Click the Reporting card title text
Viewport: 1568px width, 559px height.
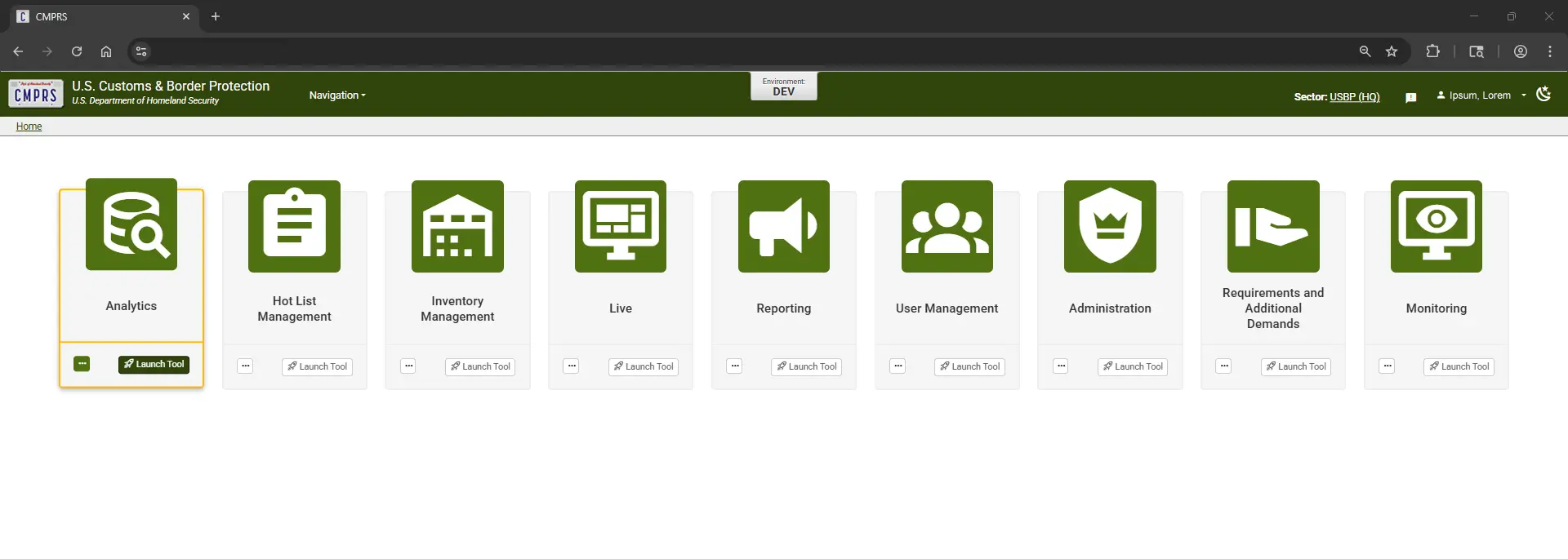[x=784, y=308]
